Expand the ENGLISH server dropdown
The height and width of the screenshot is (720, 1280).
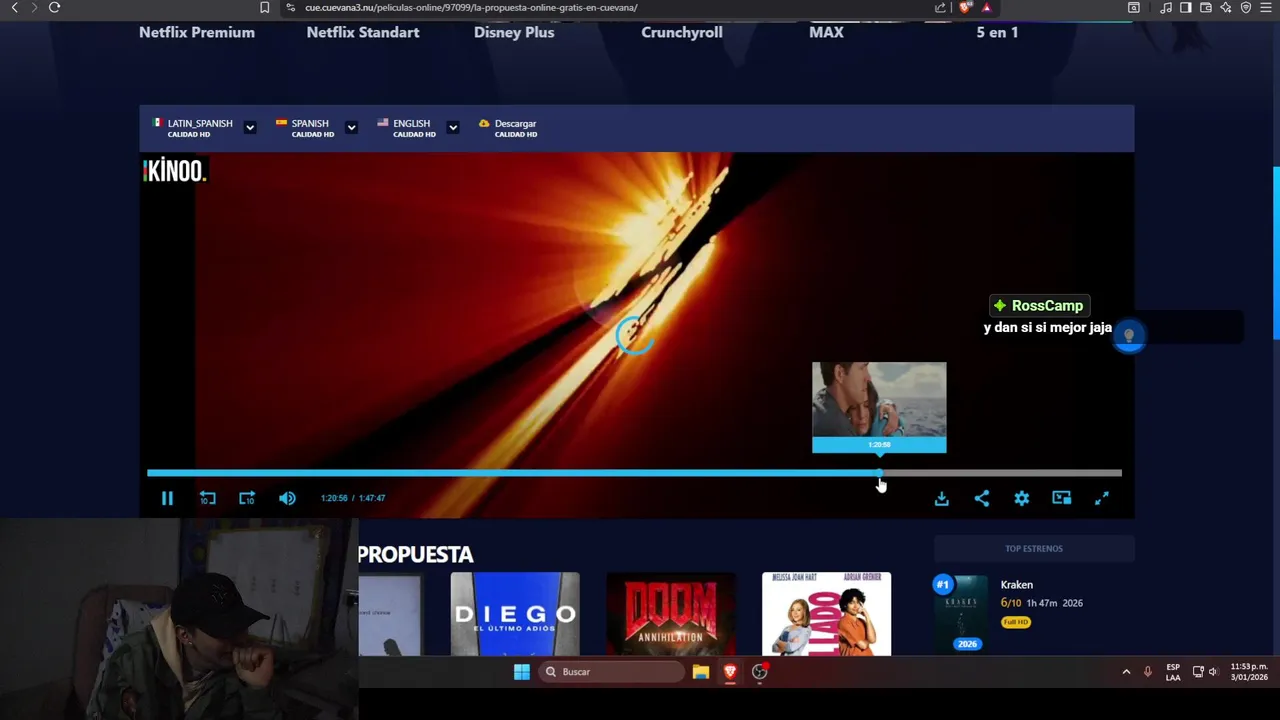click(x=453, y=127)
